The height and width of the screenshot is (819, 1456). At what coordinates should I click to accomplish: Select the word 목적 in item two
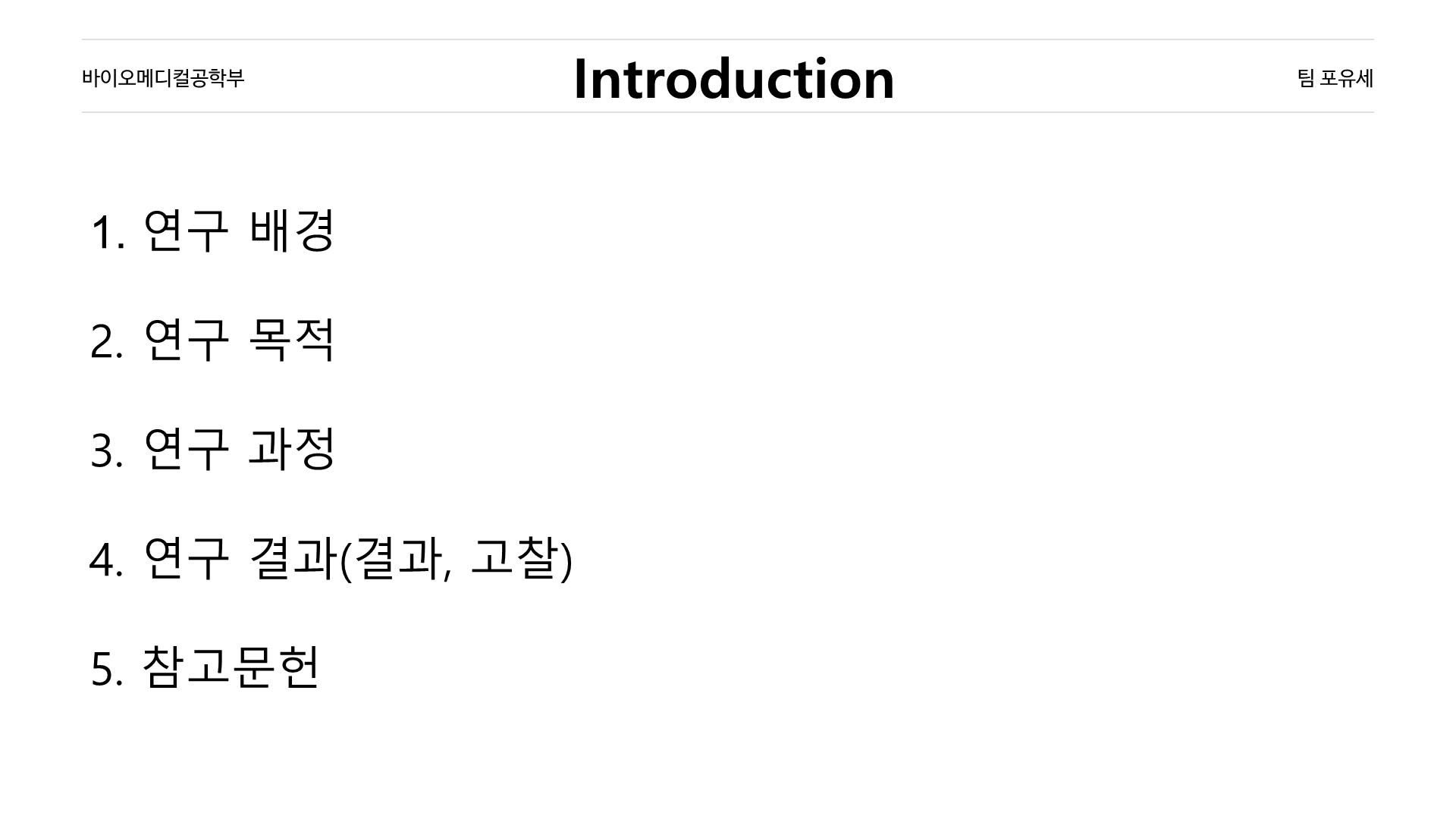(x=292, y=340)
